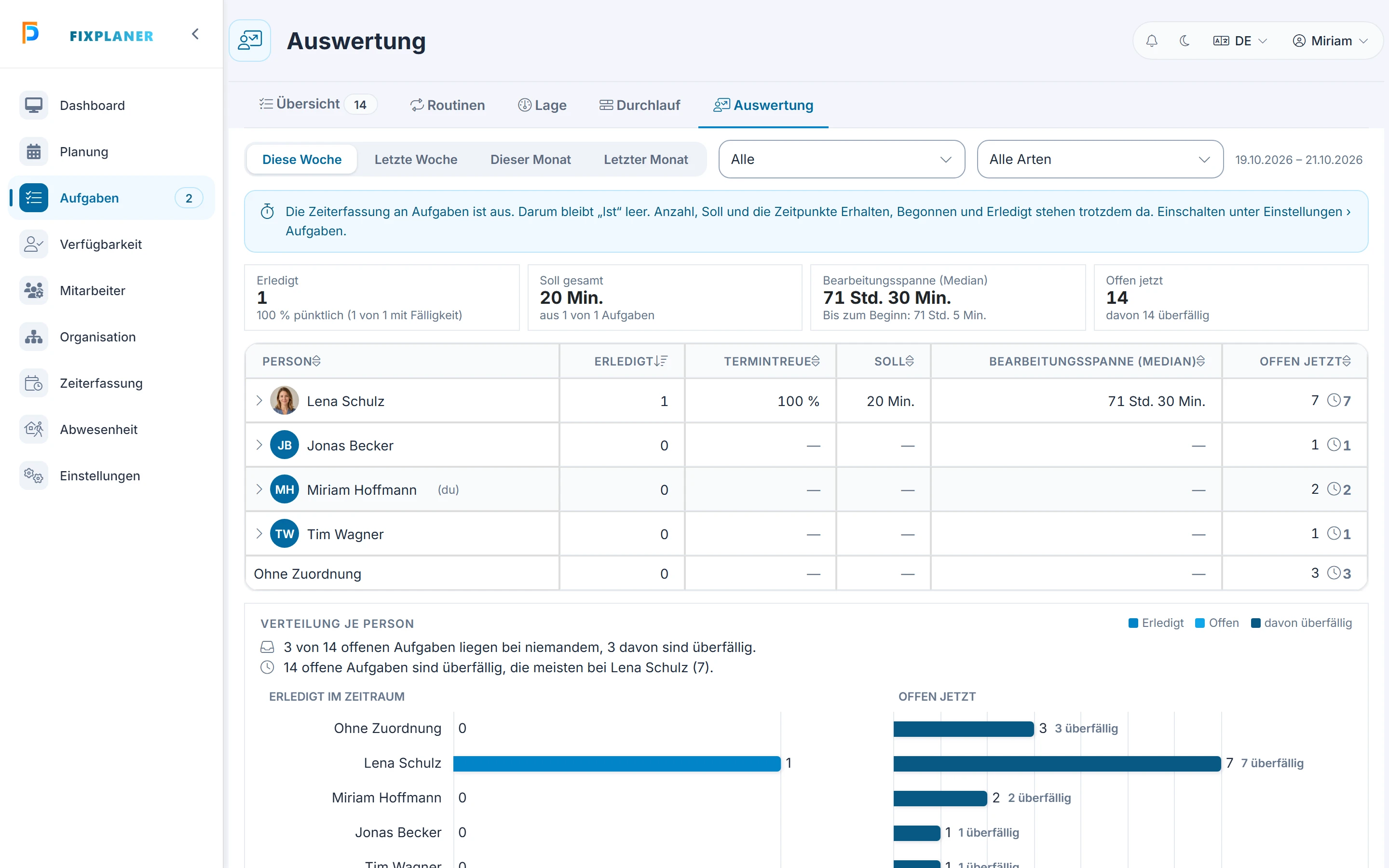
Task: Click the Zeiterfassung clock-calendar icon in the sidebar
Action: (34, 383)
